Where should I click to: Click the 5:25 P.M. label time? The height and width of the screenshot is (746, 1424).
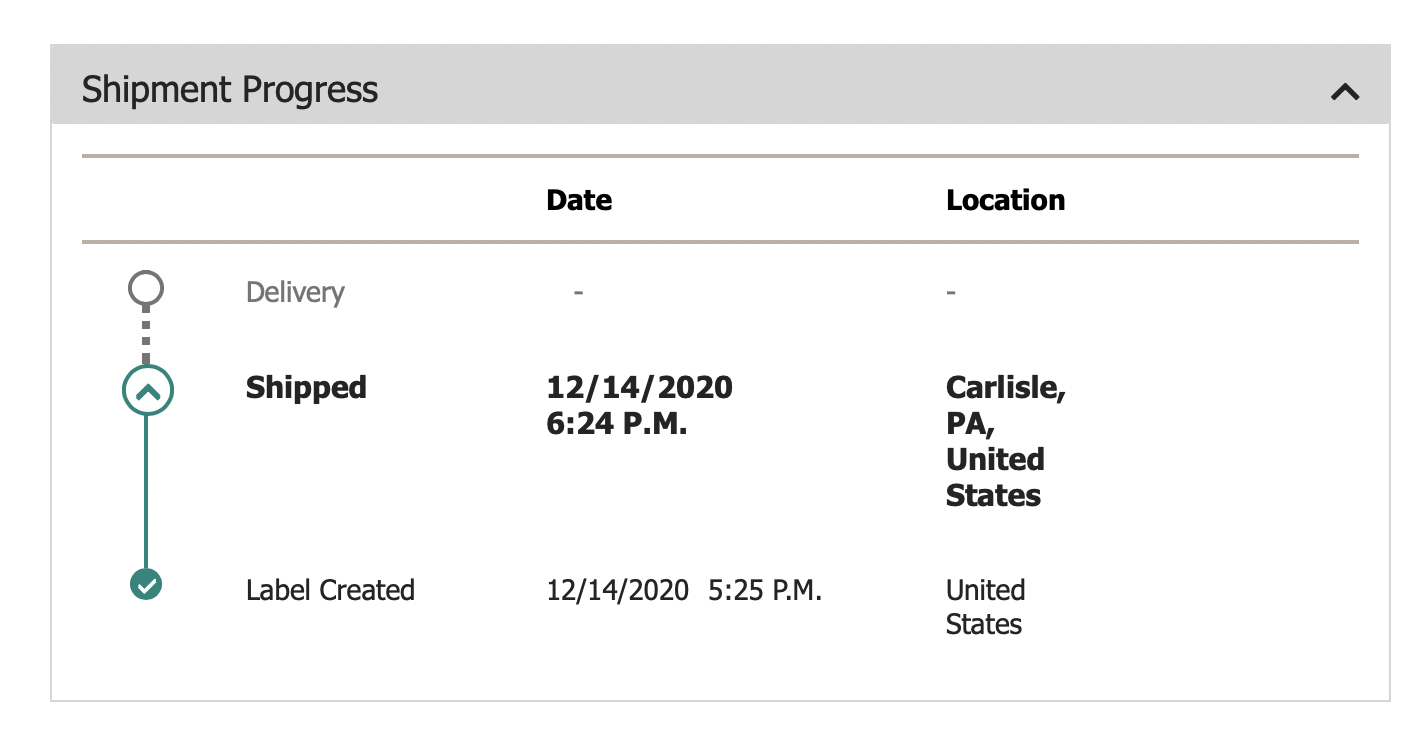click(765, 590)
